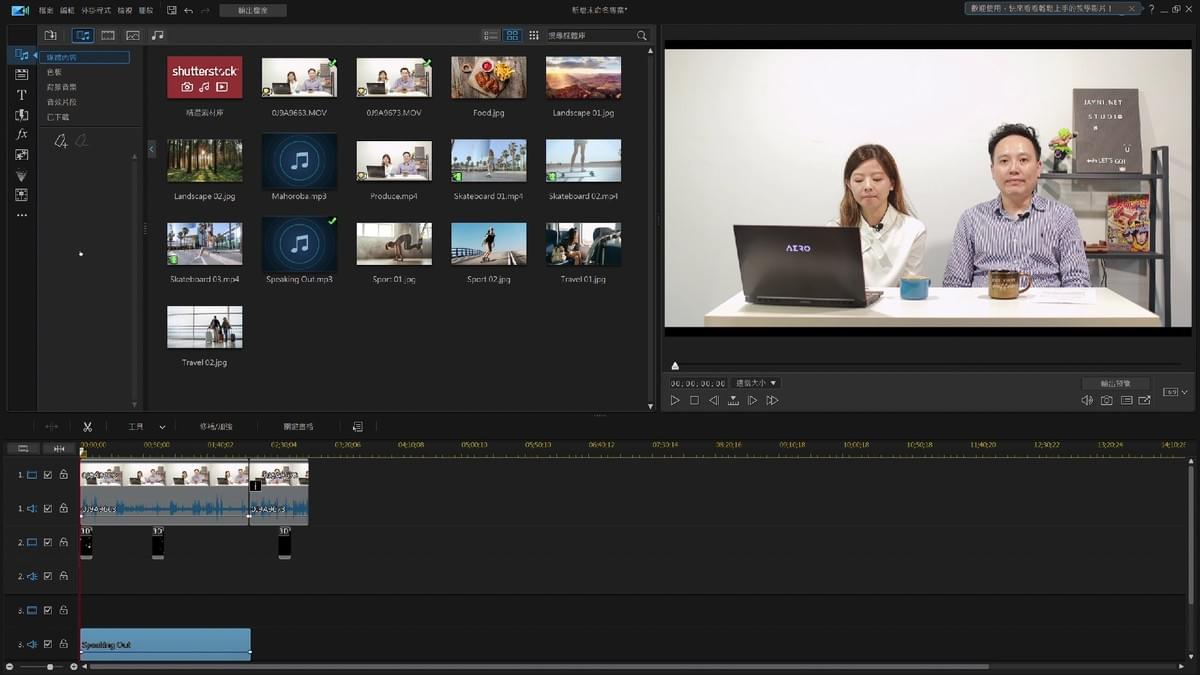The image size is (1200, 675).
Task: Fast forward the preview
Action: point(772,400)
